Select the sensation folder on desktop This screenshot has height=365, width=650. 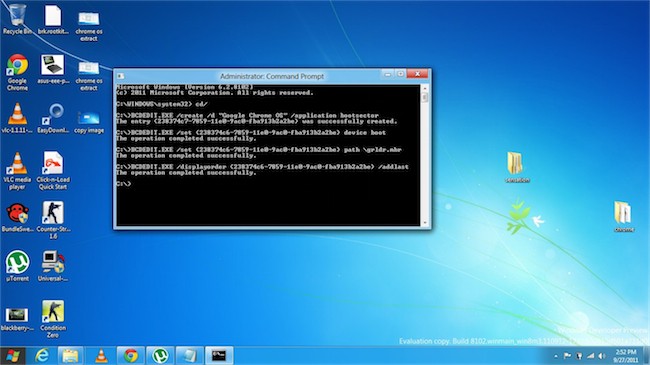(x=517, y=167)
